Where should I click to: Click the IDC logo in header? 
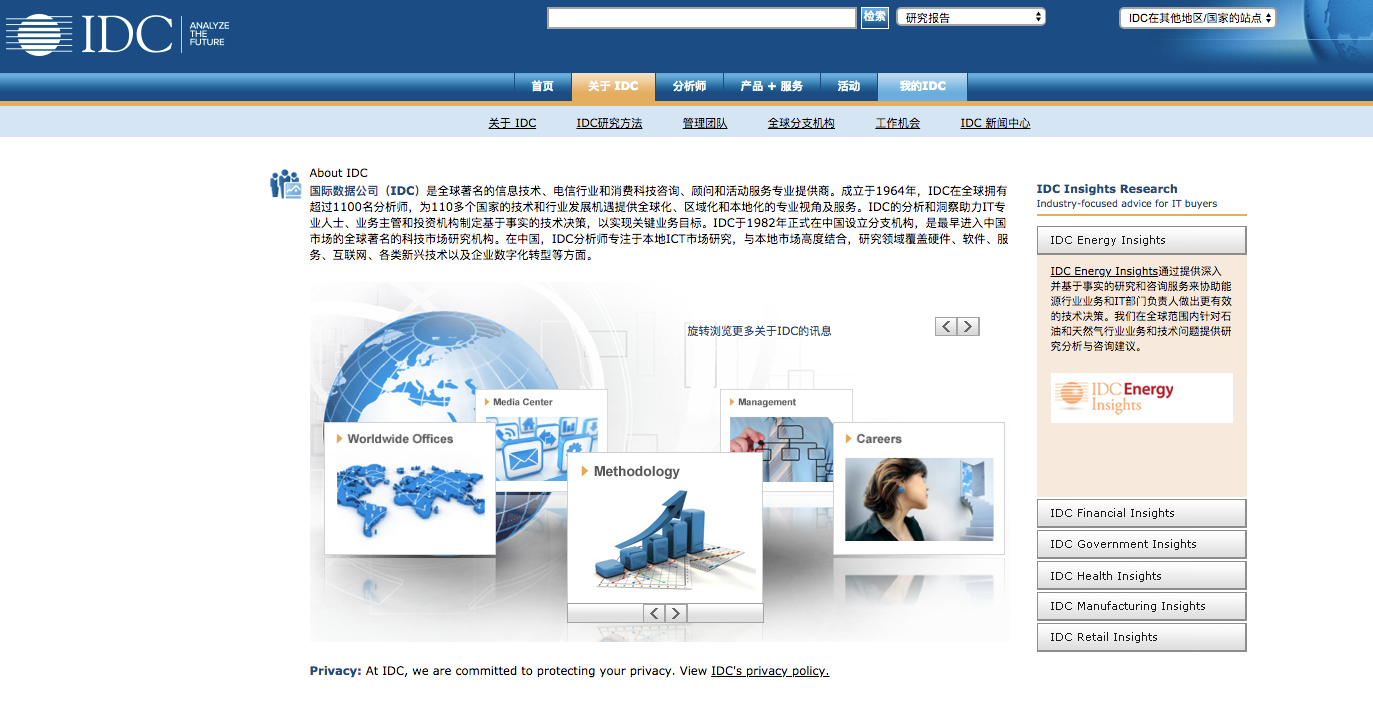[90, 34]
